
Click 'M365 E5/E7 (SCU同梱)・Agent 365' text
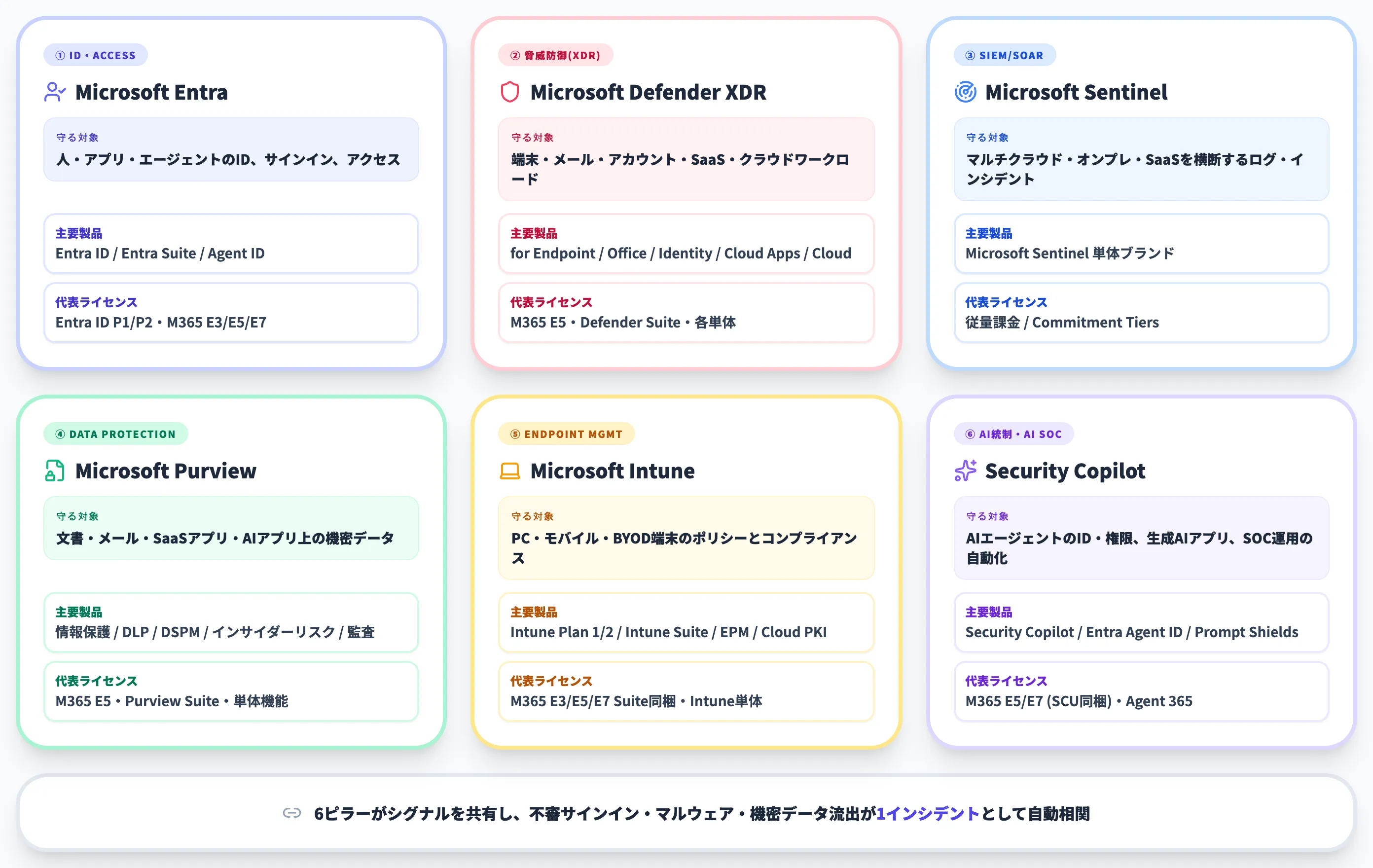coord(1078,701)
